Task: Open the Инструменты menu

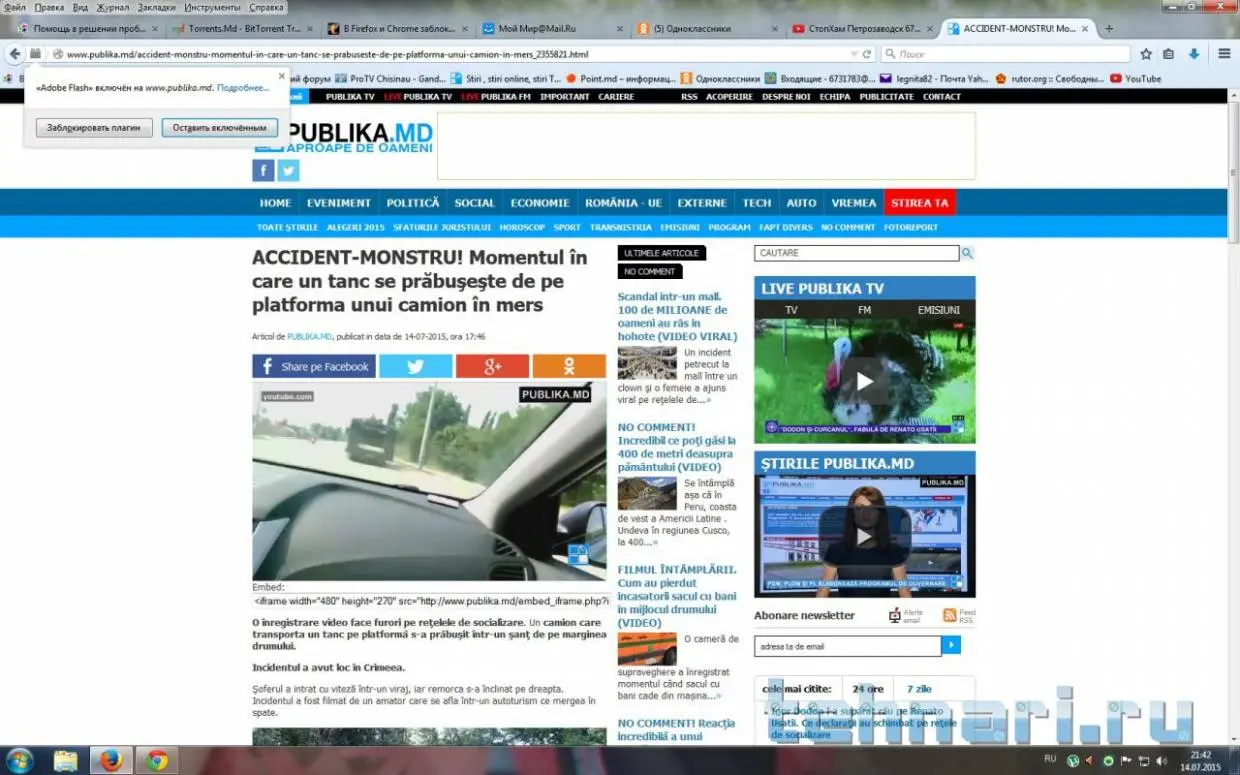Action: tap(213, 7)
